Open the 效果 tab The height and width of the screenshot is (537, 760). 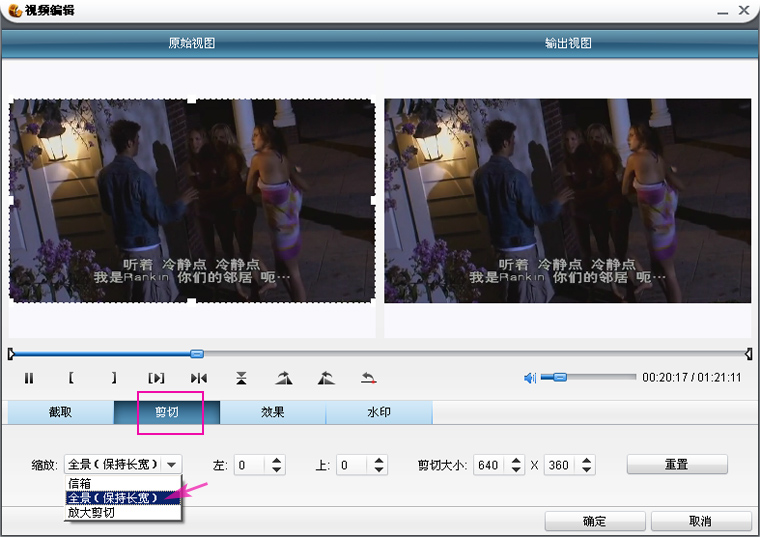pyautogui.click(x=273, y=412)
